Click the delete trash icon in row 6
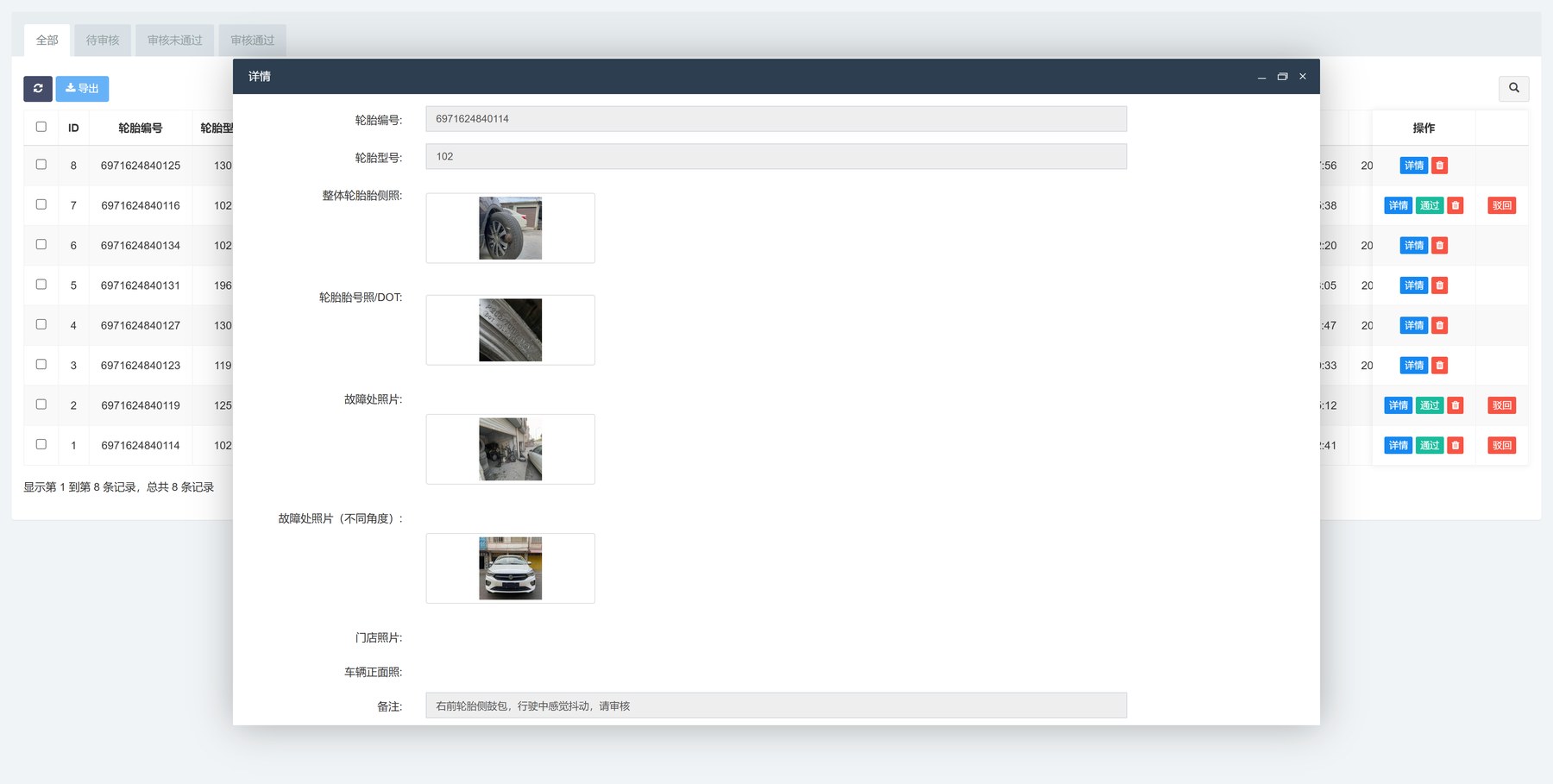The height and width of the screenshot is (784, 1553). click(x=1440, y=246)
